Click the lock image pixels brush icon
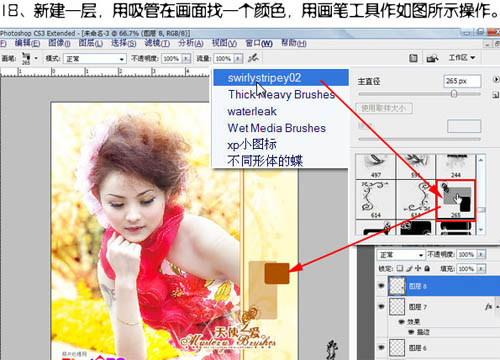Viewport: 500px width, 360px height. click(x=409, y=268)
